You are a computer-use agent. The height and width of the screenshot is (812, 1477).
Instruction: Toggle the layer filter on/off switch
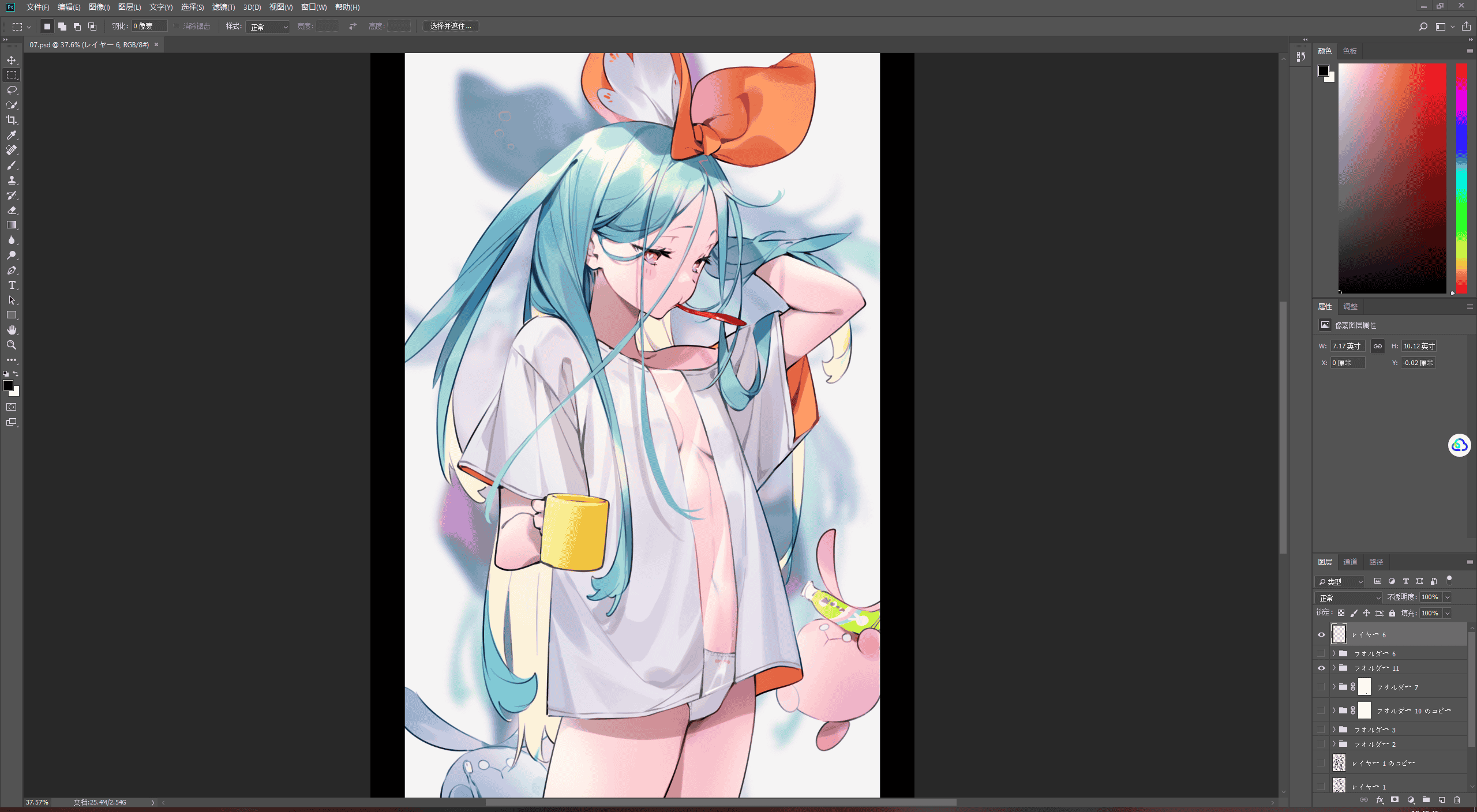point(1449,580)
